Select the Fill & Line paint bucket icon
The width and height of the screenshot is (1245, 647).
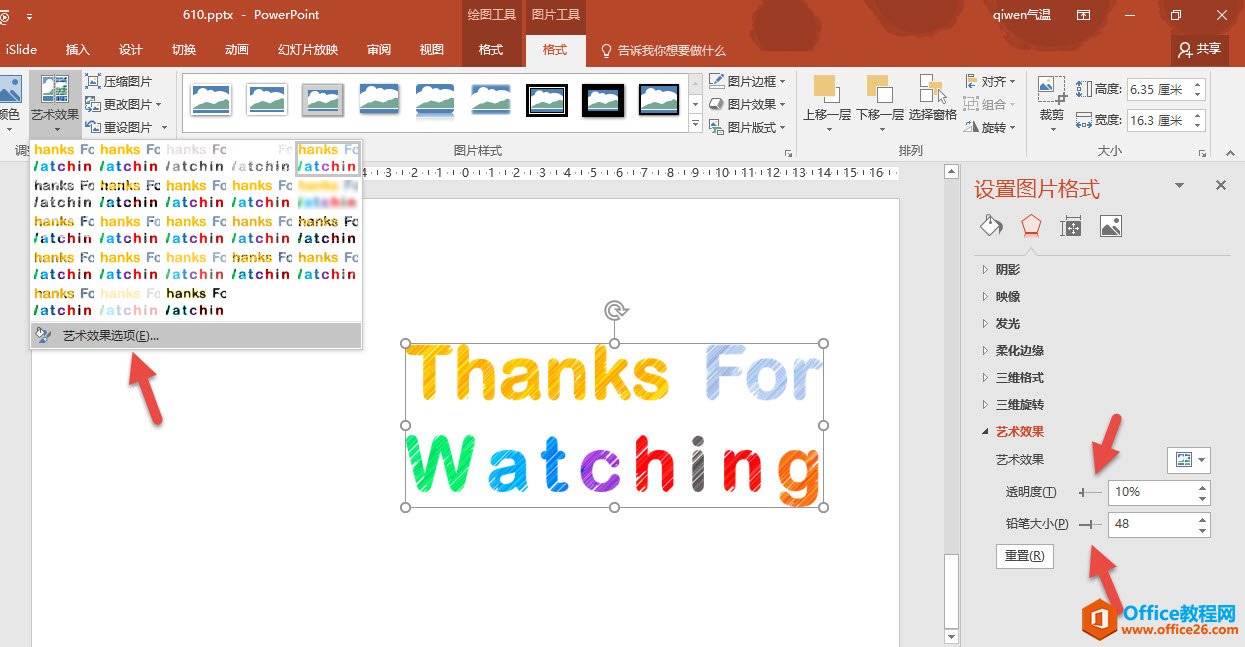pos(991,226)
